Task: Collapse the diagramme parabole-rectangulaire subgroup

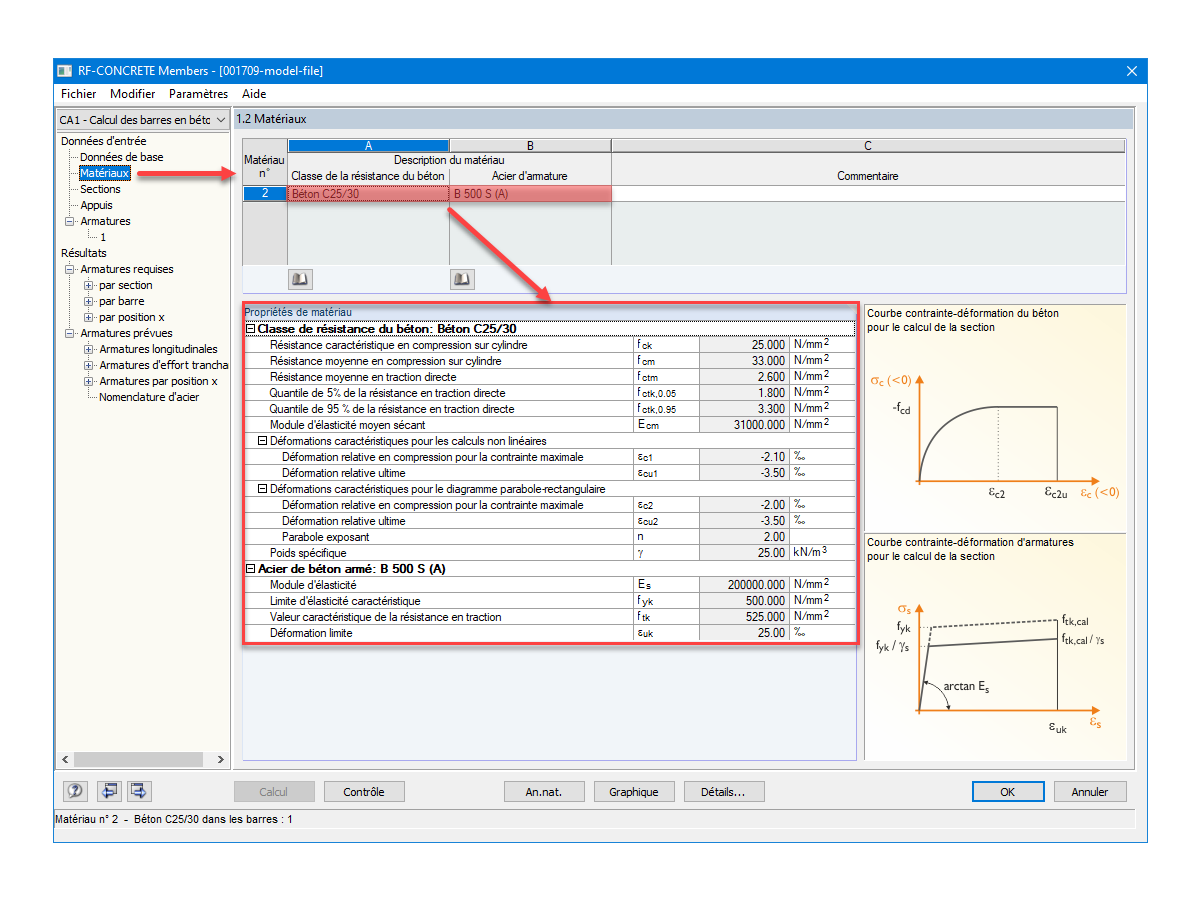Action: 263,488
